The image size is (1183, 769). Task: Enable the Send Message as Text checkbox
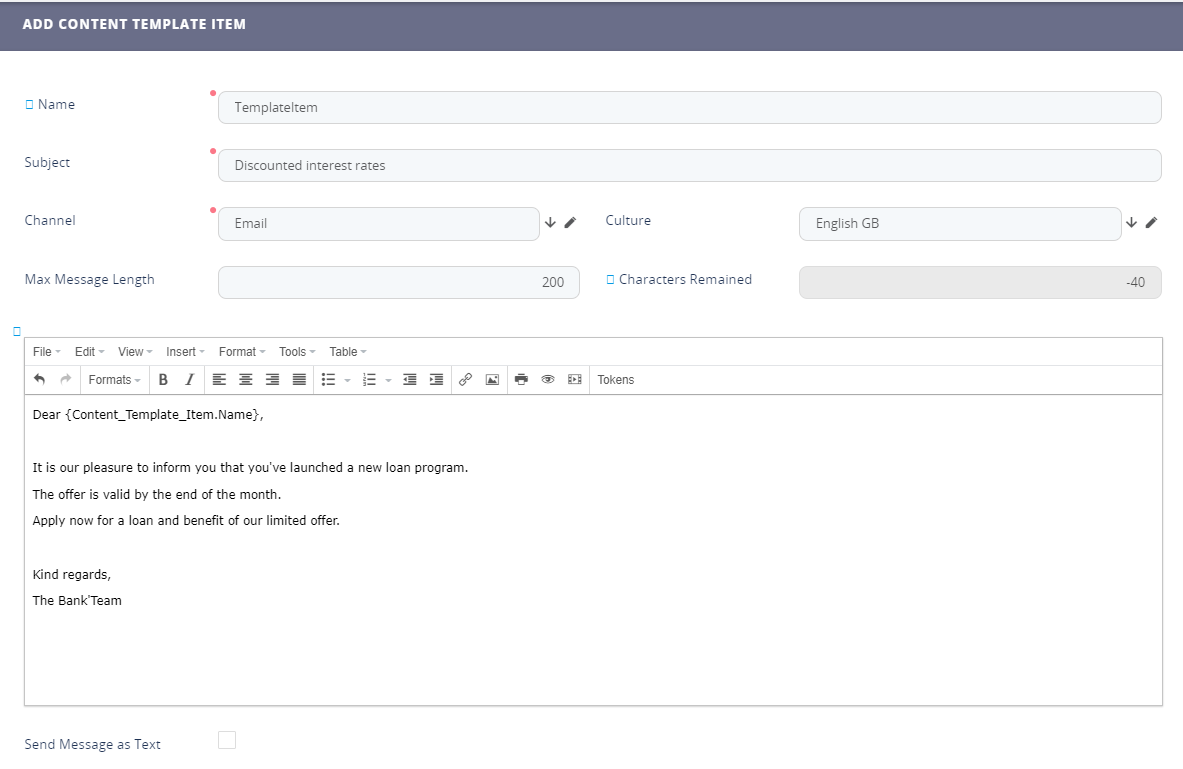click(227, 740)
